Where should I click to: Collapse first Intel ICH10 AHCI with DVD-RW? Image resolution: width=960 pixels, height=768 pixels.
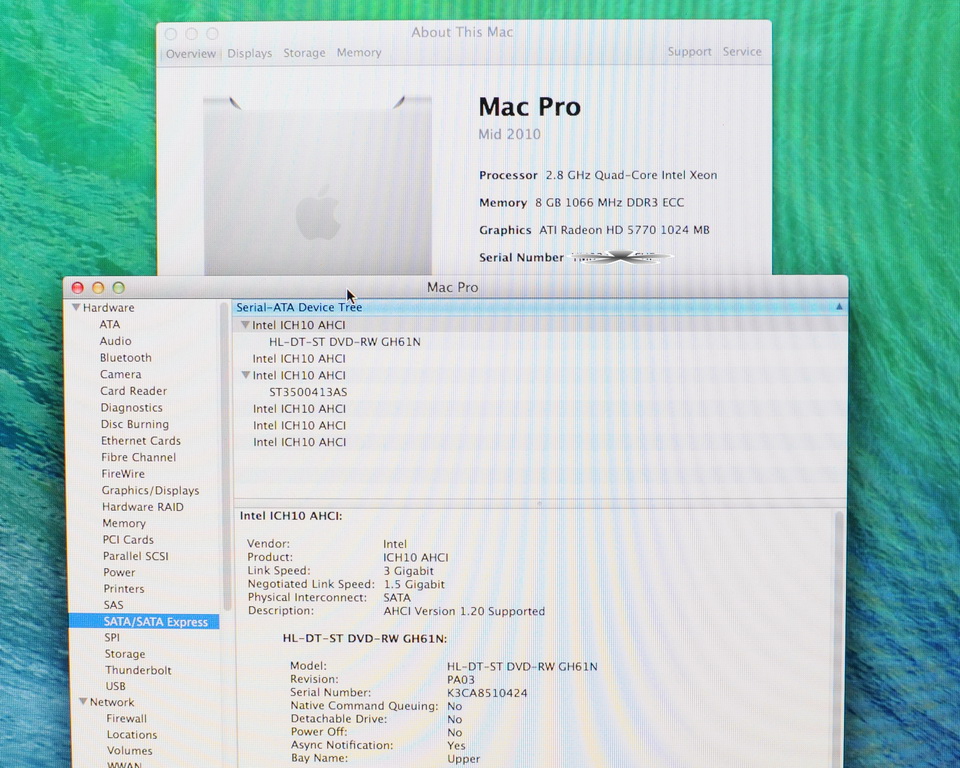[x=245, y=325]
